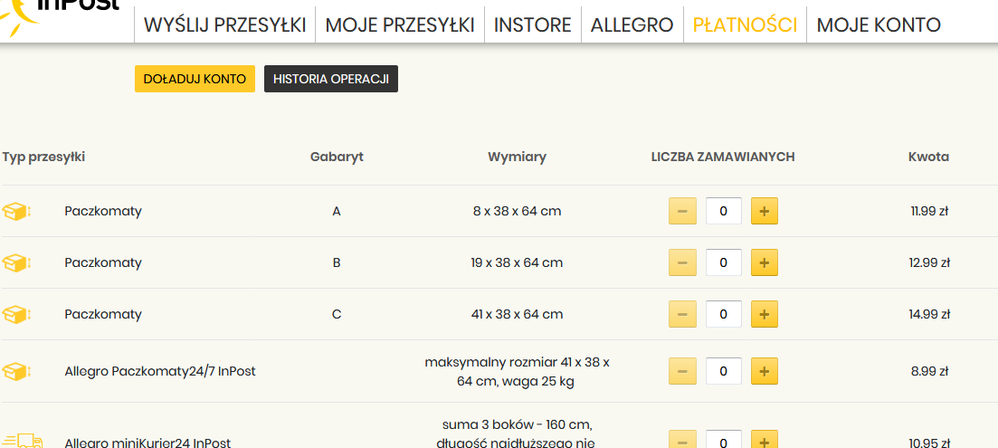Click the '19 x 38 x 64 cm' dimensions
This screenshot has height=448, width=998.
517,263
